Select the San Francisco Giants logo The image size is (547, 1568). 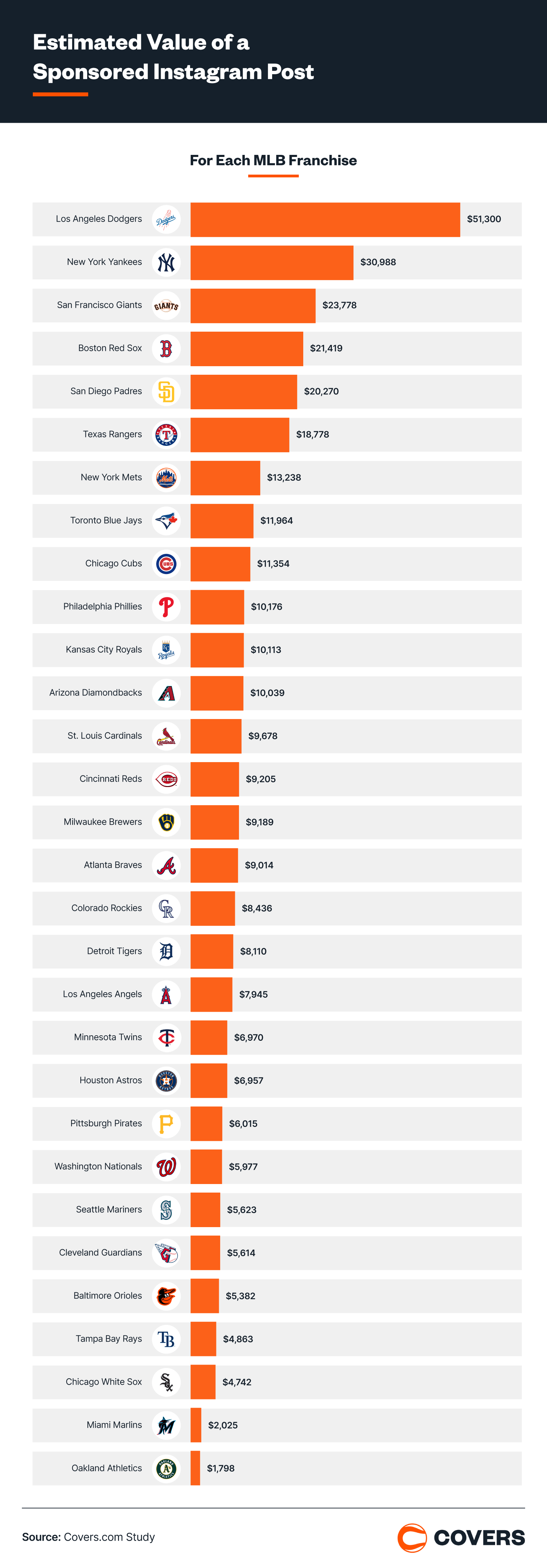(x=166, y=306)
